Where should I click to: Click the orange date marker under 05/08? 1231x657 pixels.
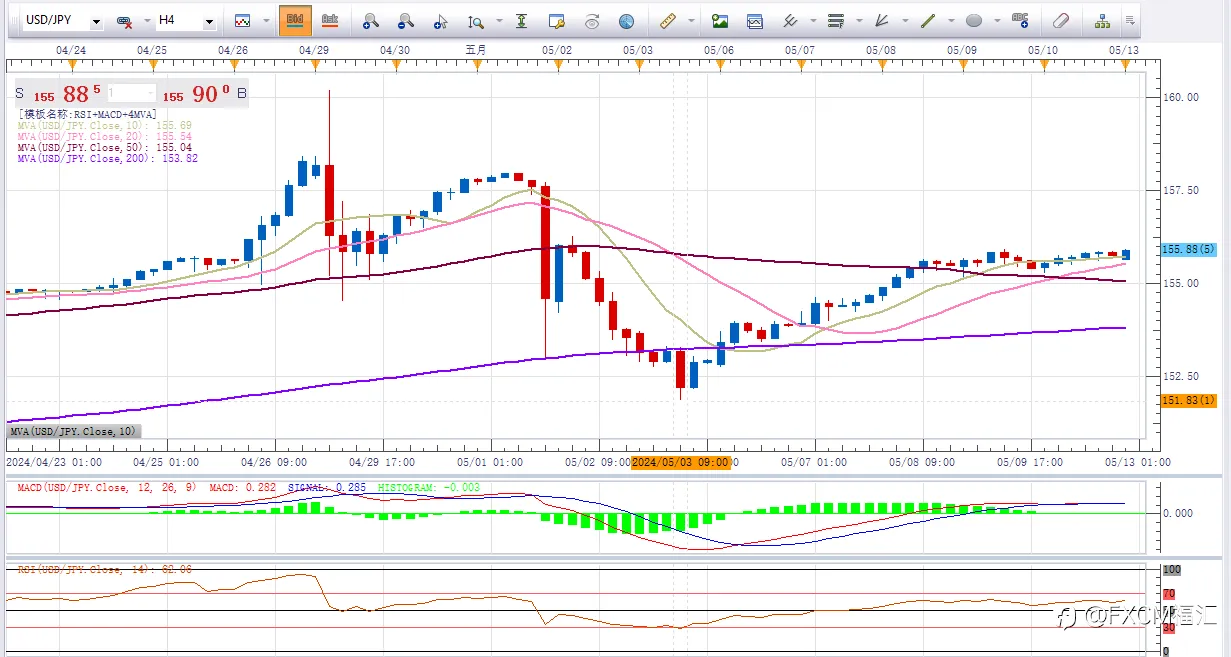point(881,65)
